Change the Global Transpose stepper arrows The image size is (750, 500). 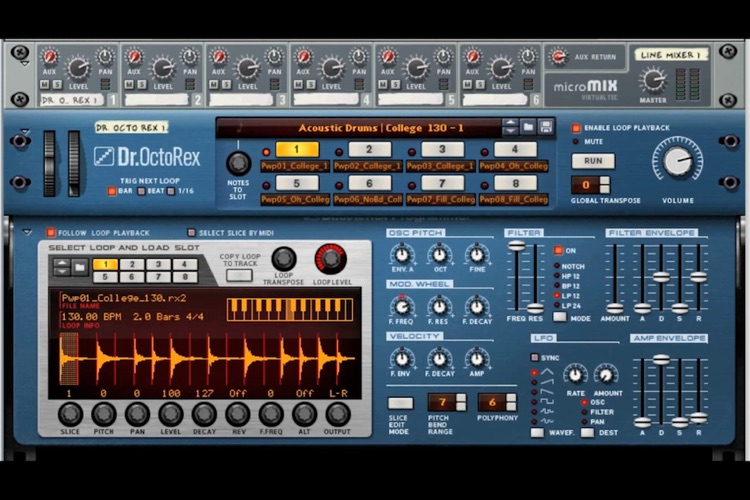605,185
